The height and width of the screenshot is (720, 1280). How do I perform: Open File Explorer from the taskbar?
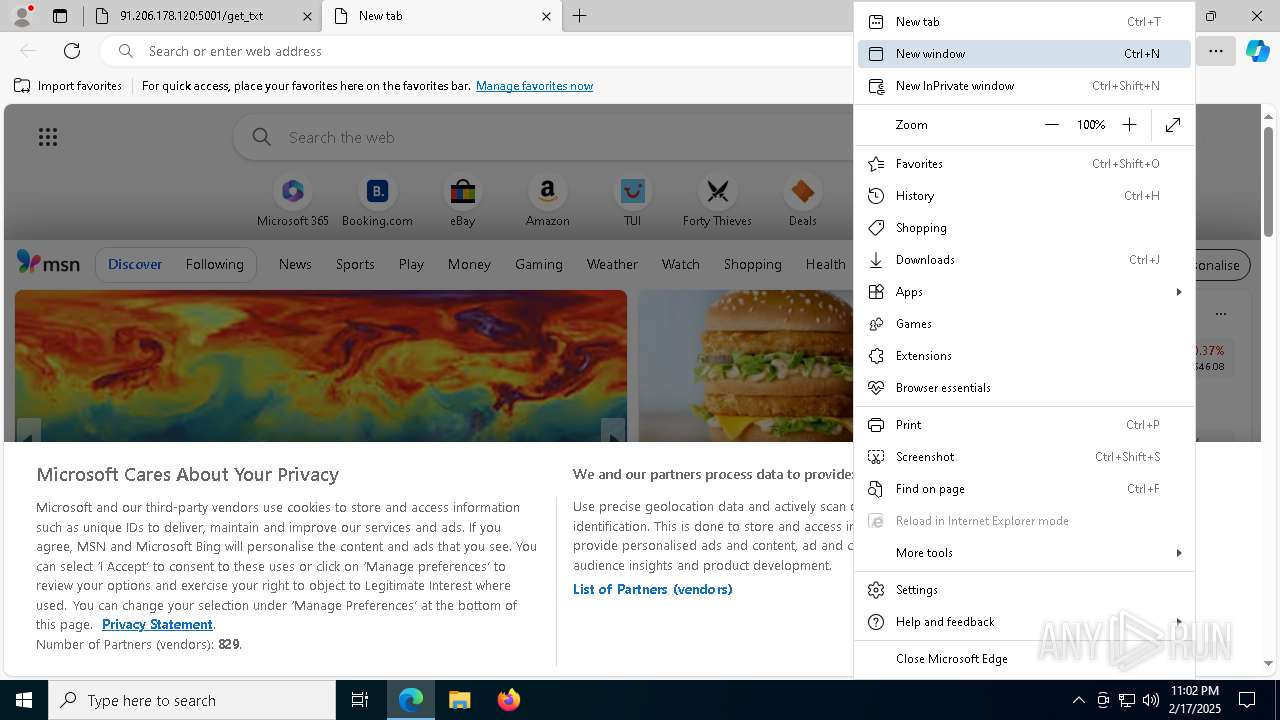[x=459, y=700]
